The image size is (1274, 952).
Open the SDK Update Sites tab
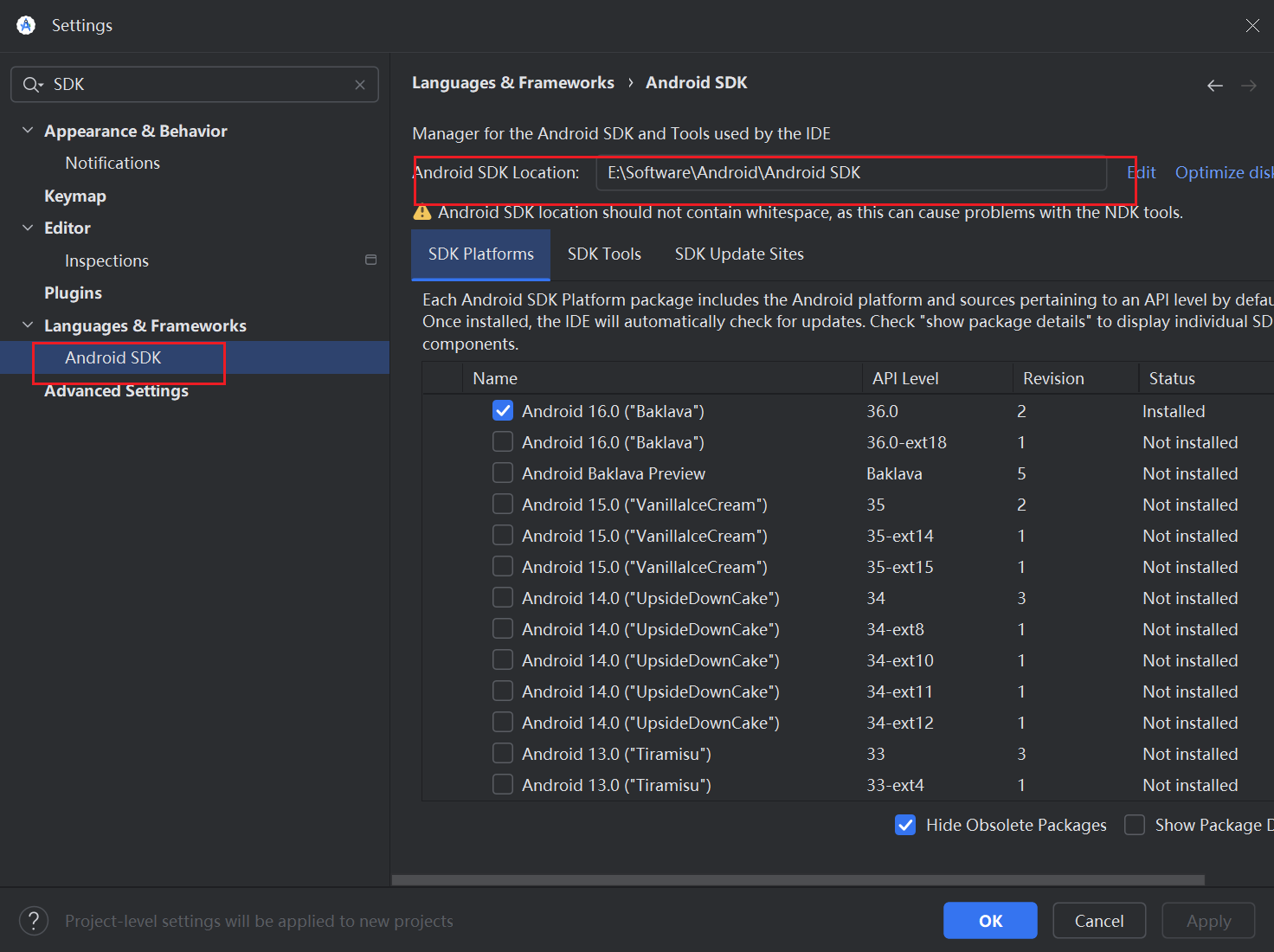[x=739, y=254]
